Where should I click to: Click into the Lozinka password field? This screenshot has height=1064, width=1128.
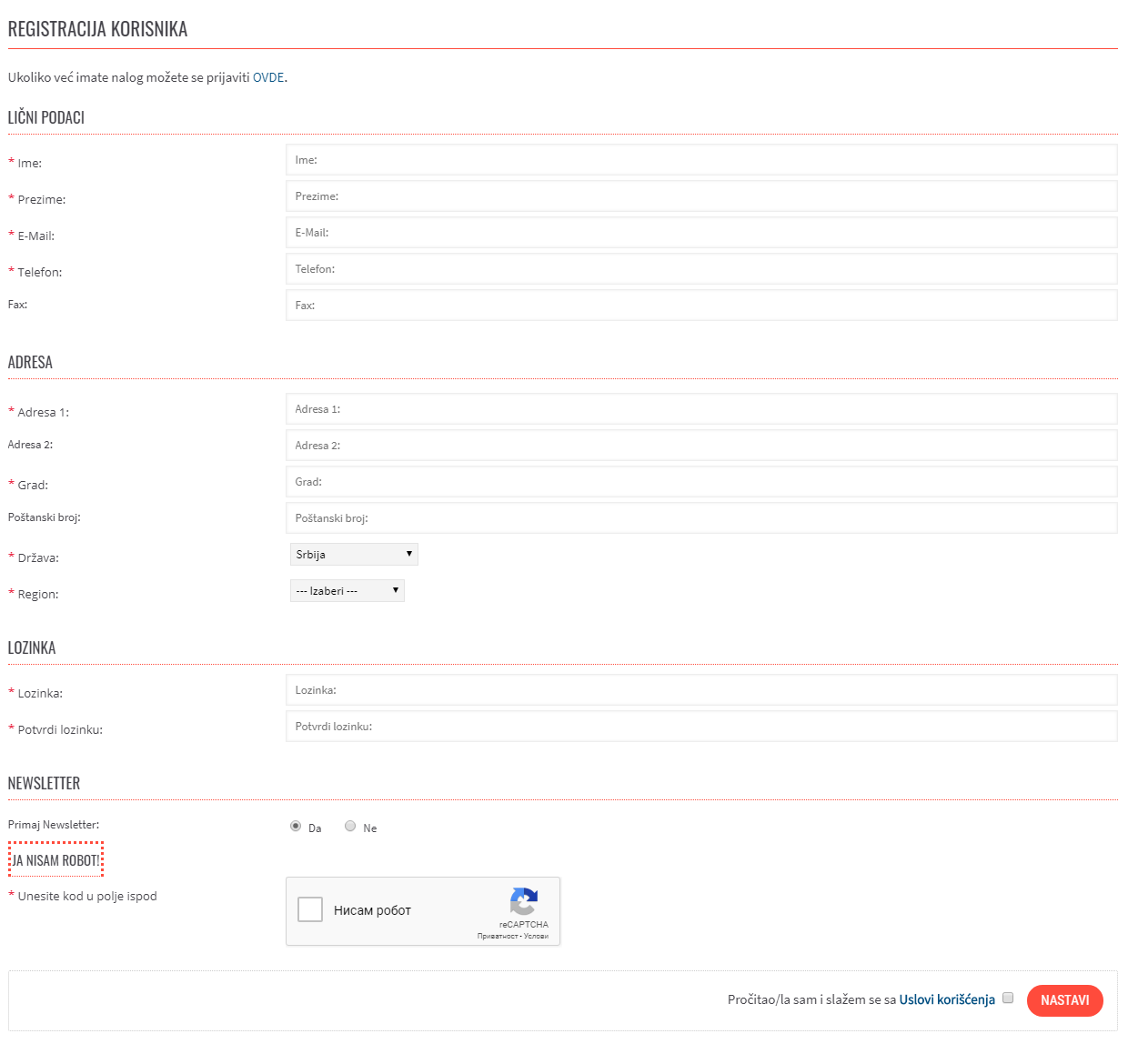point(700,690)
